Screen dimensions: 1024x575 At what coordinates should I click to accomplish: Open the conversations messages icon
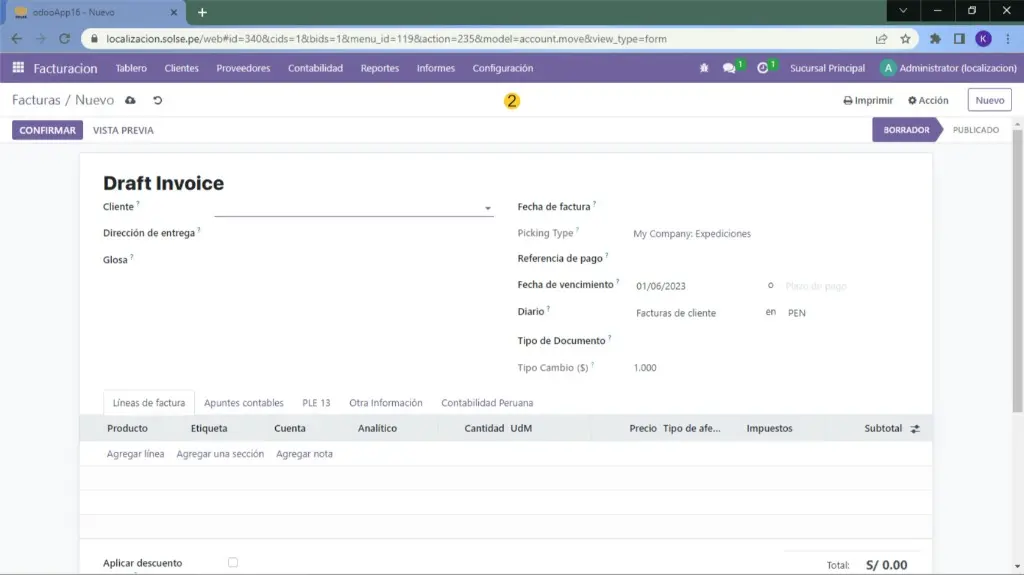[730, 68]
